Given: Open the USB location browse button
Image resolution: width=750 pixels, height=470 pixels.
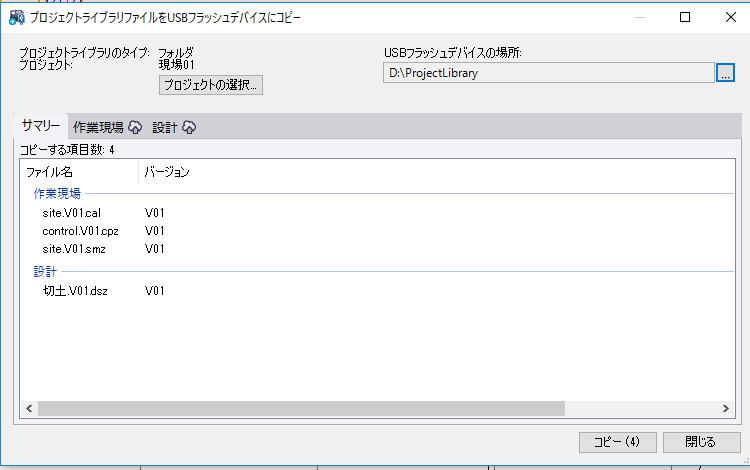Looking at the screenshot, I should coord(725,73).
